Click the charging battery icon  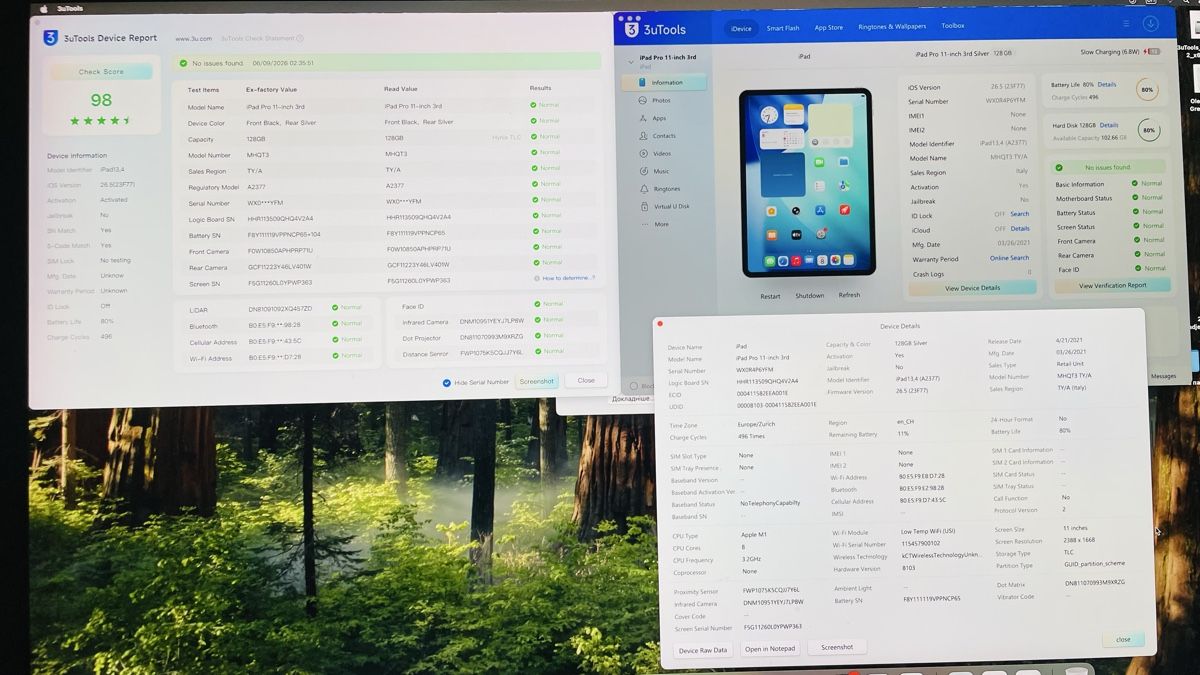click(1152, 51)
